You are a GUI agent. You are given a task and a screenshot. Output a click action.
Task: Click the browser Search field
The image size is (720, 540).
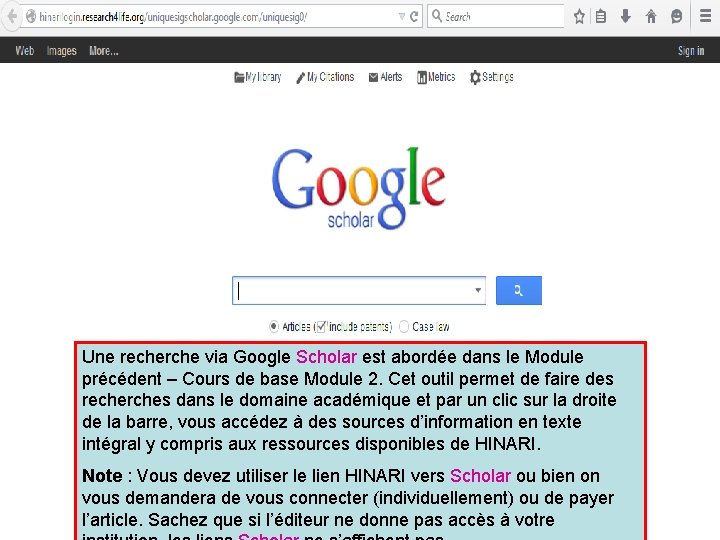[495, 17]
